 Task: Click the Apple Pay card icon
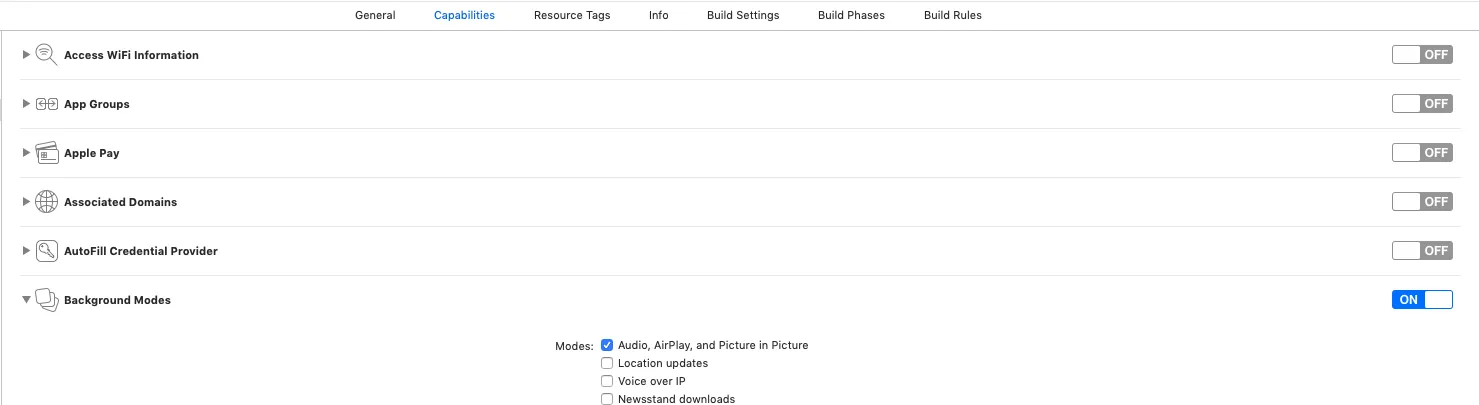(x=47, y=153)
